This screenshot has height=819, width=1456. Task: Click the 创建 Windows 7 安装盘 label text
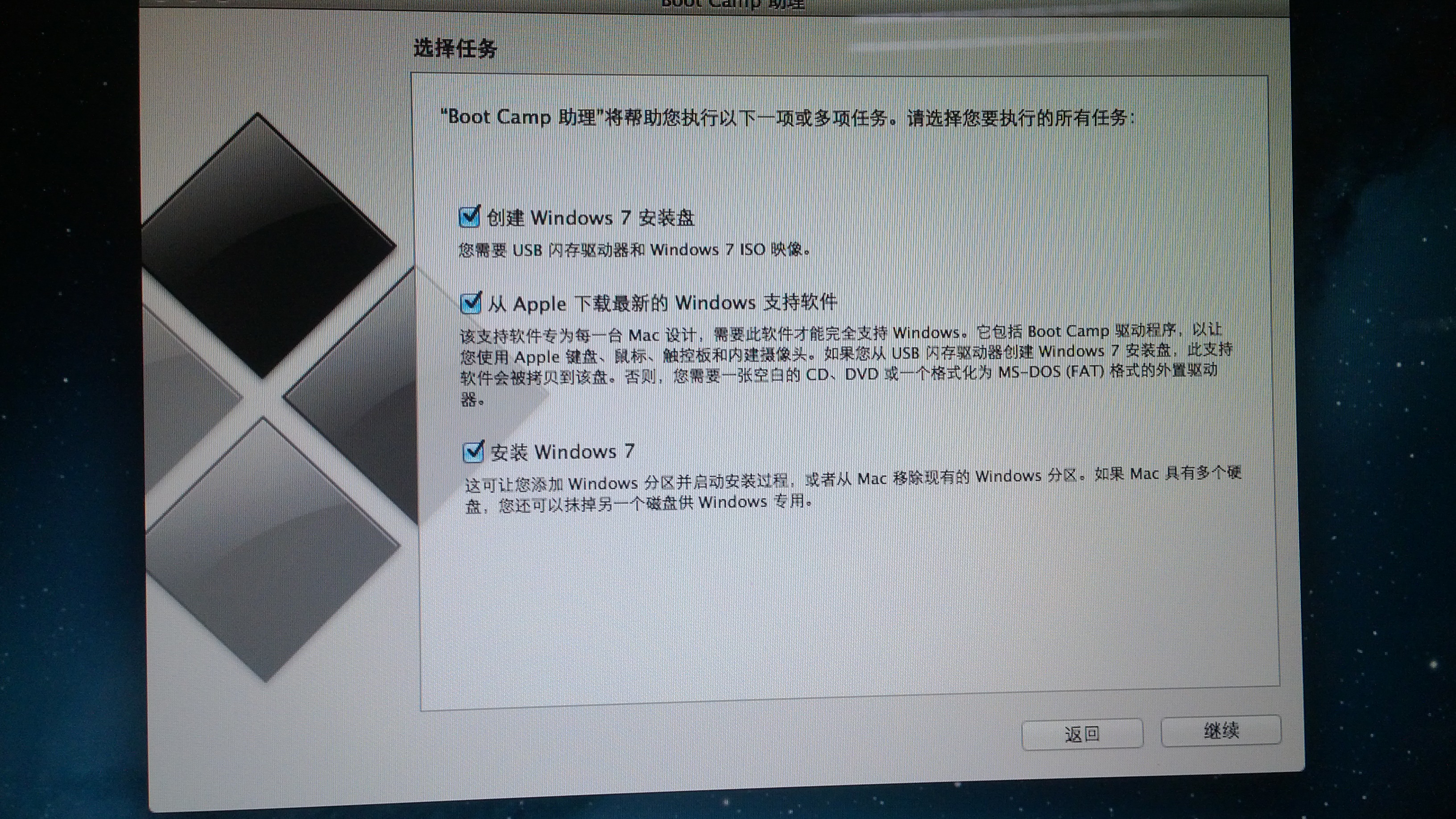tap(591, 218)
